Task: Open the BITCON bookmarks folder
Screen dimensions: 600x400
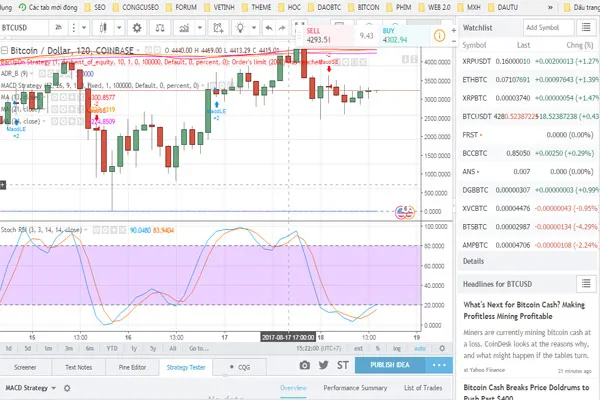Action: [x=364, y=7]
